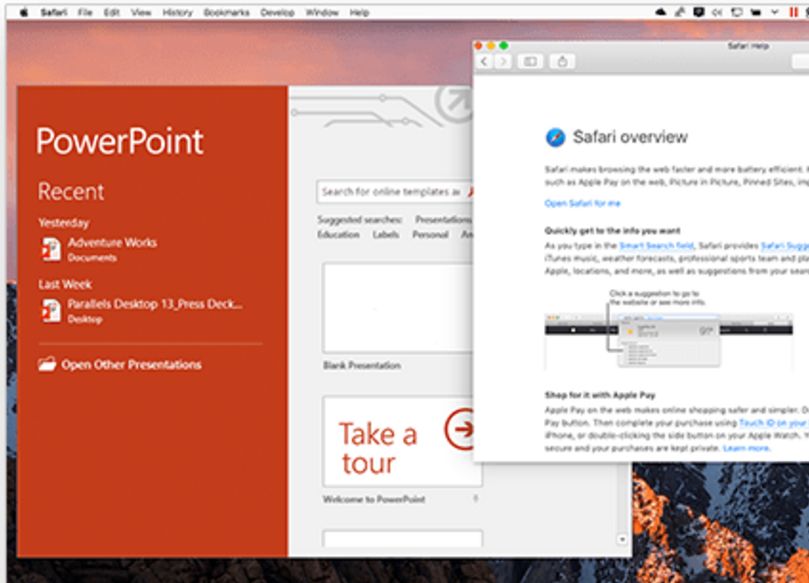This screenshot has width=809, height=583.
Task: Click the Documents location under Adventure Works
Action: coord(92,257)
